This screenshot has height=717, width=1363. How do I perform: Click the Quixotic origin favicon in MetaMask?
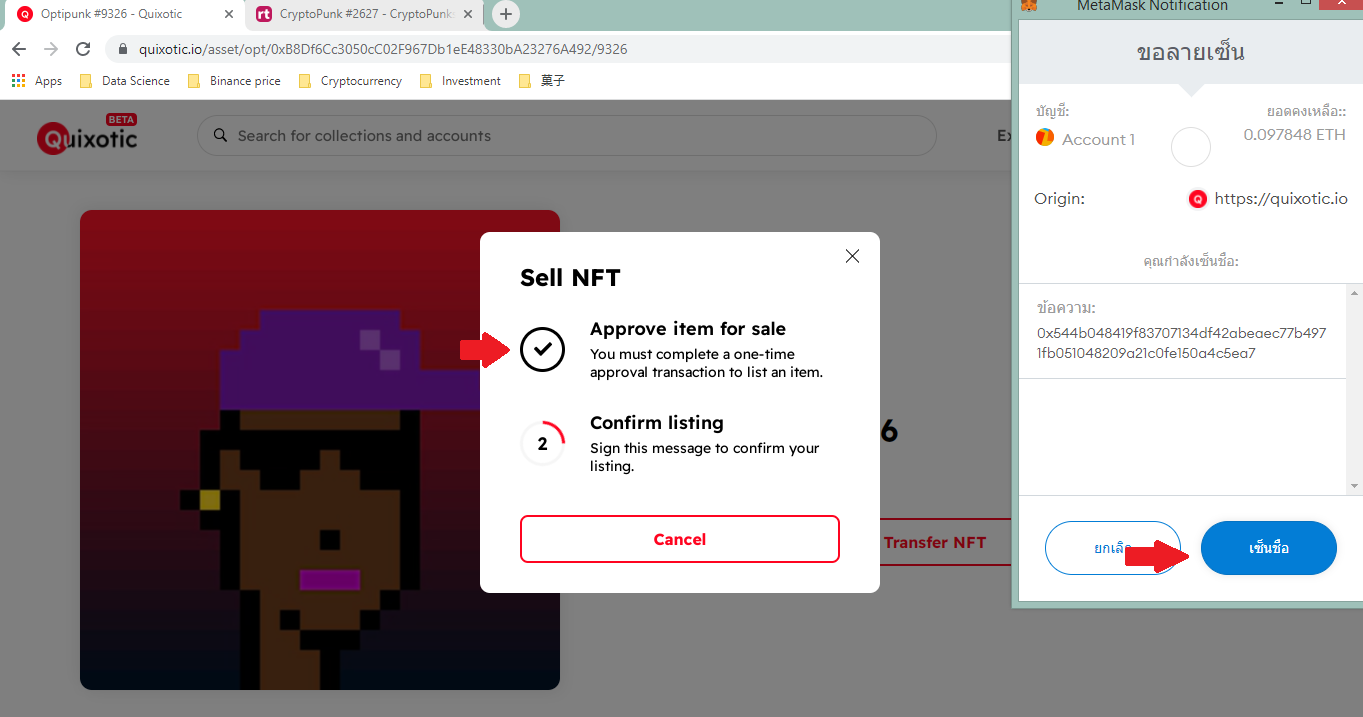pyautogui.click(x=1198, y=199)
